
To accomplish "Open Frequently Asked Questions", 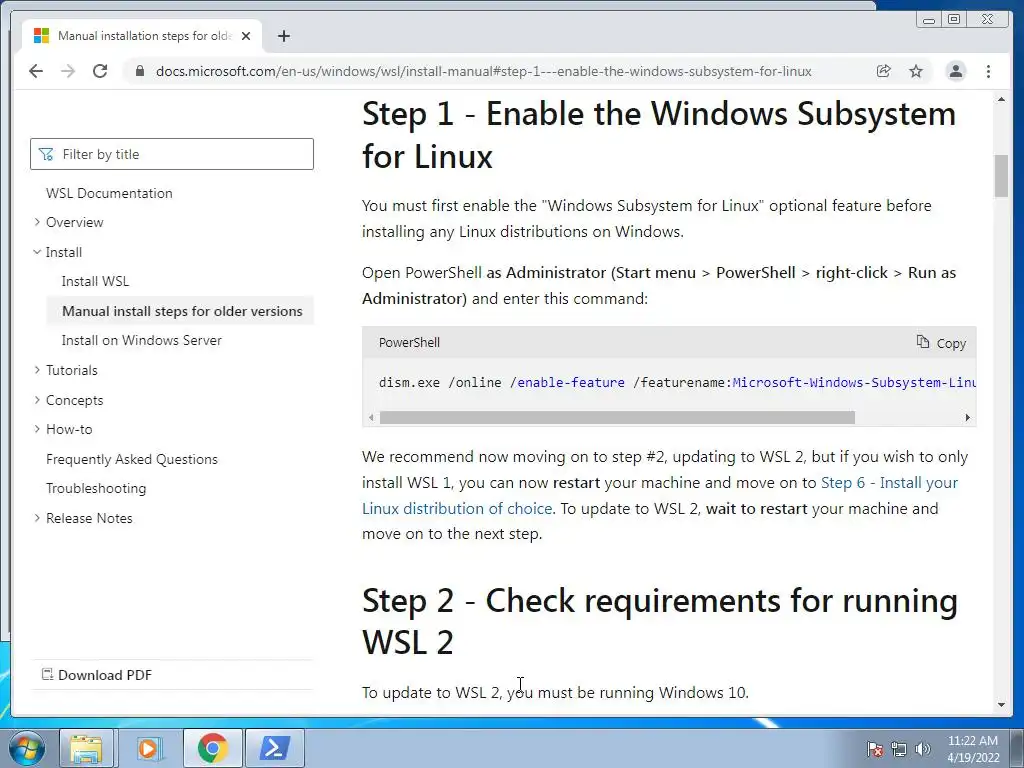I will pyautogui.click(x=132, y=459).
